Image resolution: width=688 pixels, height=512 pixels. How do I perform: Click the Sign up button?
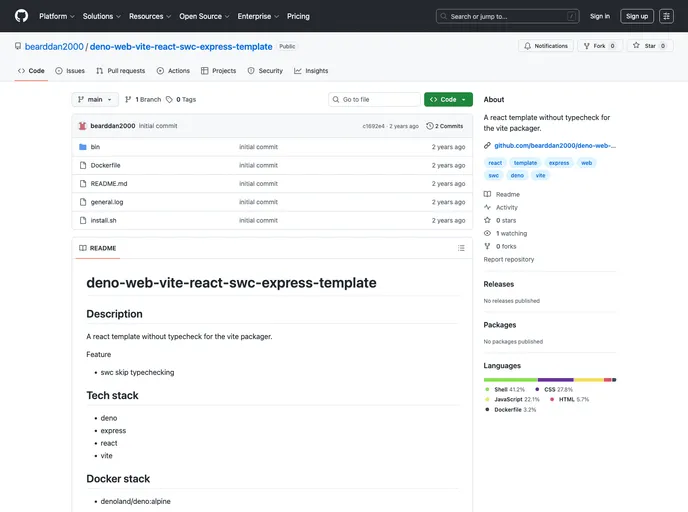click(x=637, y=16)
